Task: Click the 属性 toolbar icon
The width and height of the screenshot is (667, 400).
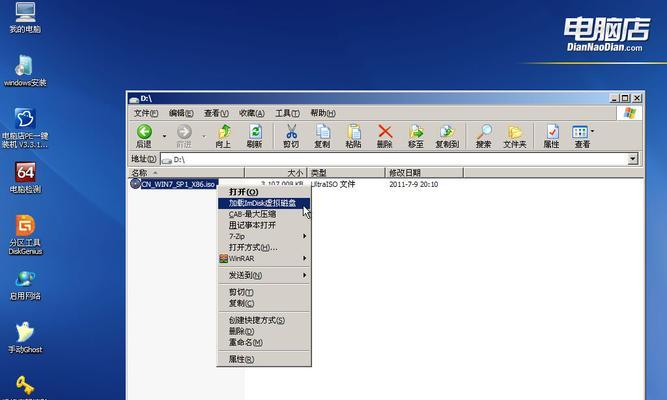Action: click(551, 136)
